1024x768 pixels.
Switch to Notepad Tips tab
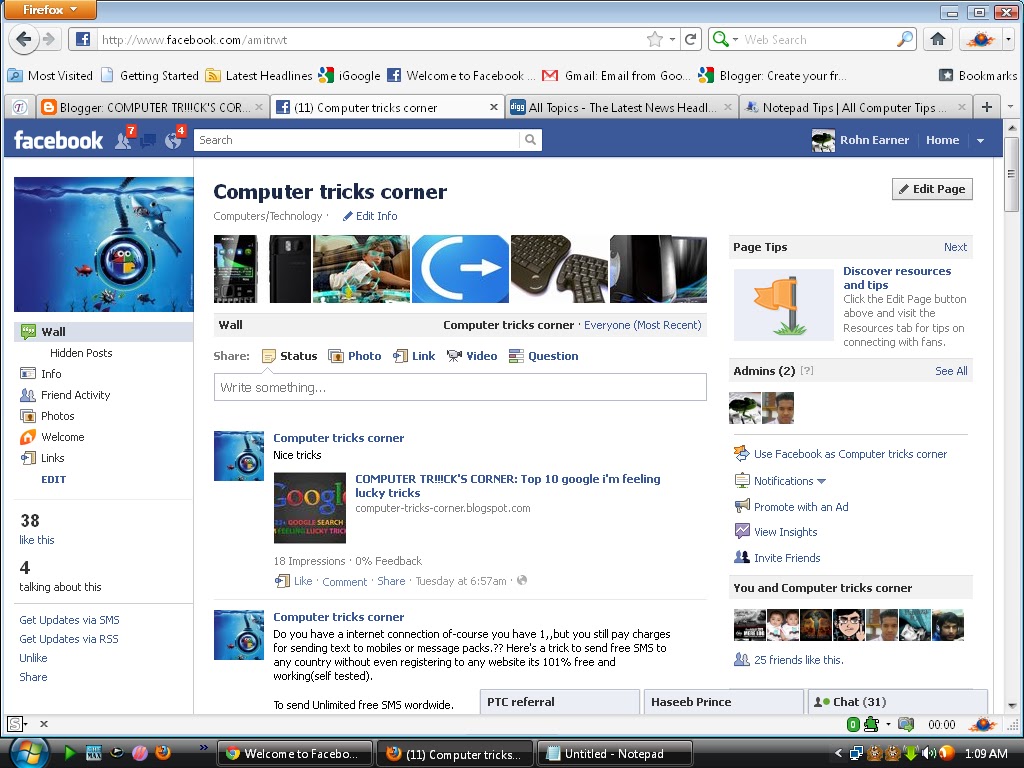tap(856, 107)
